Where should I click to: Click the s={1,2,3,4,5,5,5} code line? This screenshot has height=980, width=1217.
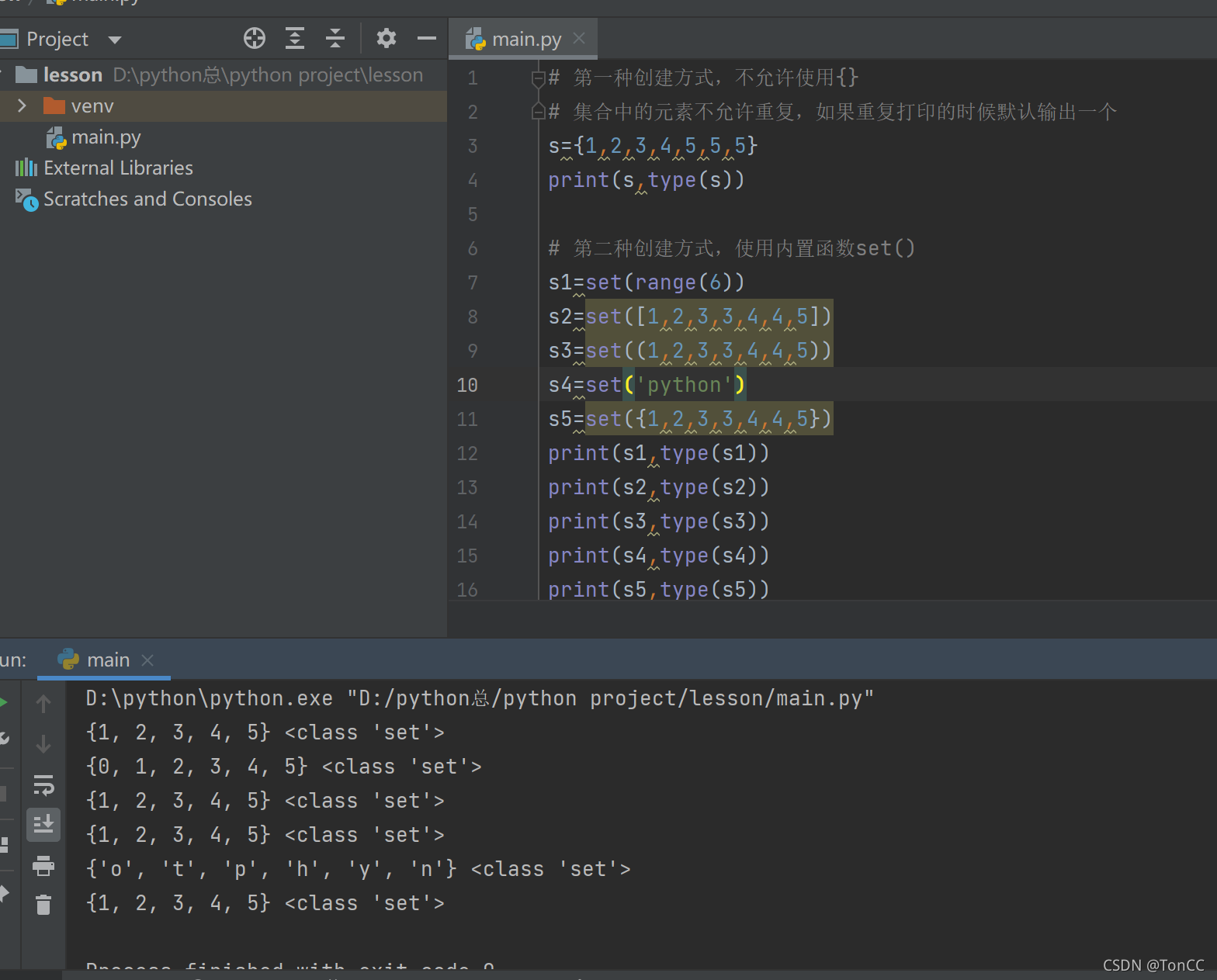653,146
